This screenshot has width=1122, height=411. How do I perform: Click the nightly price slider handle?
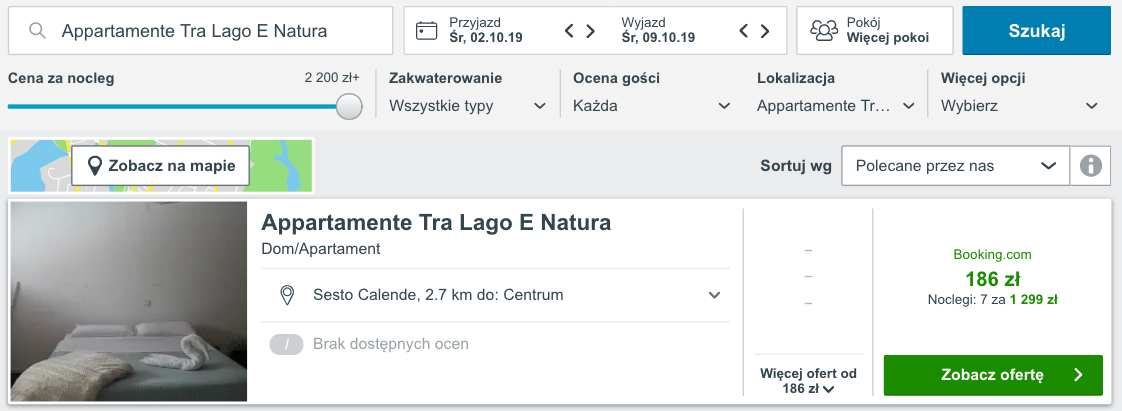349,106
